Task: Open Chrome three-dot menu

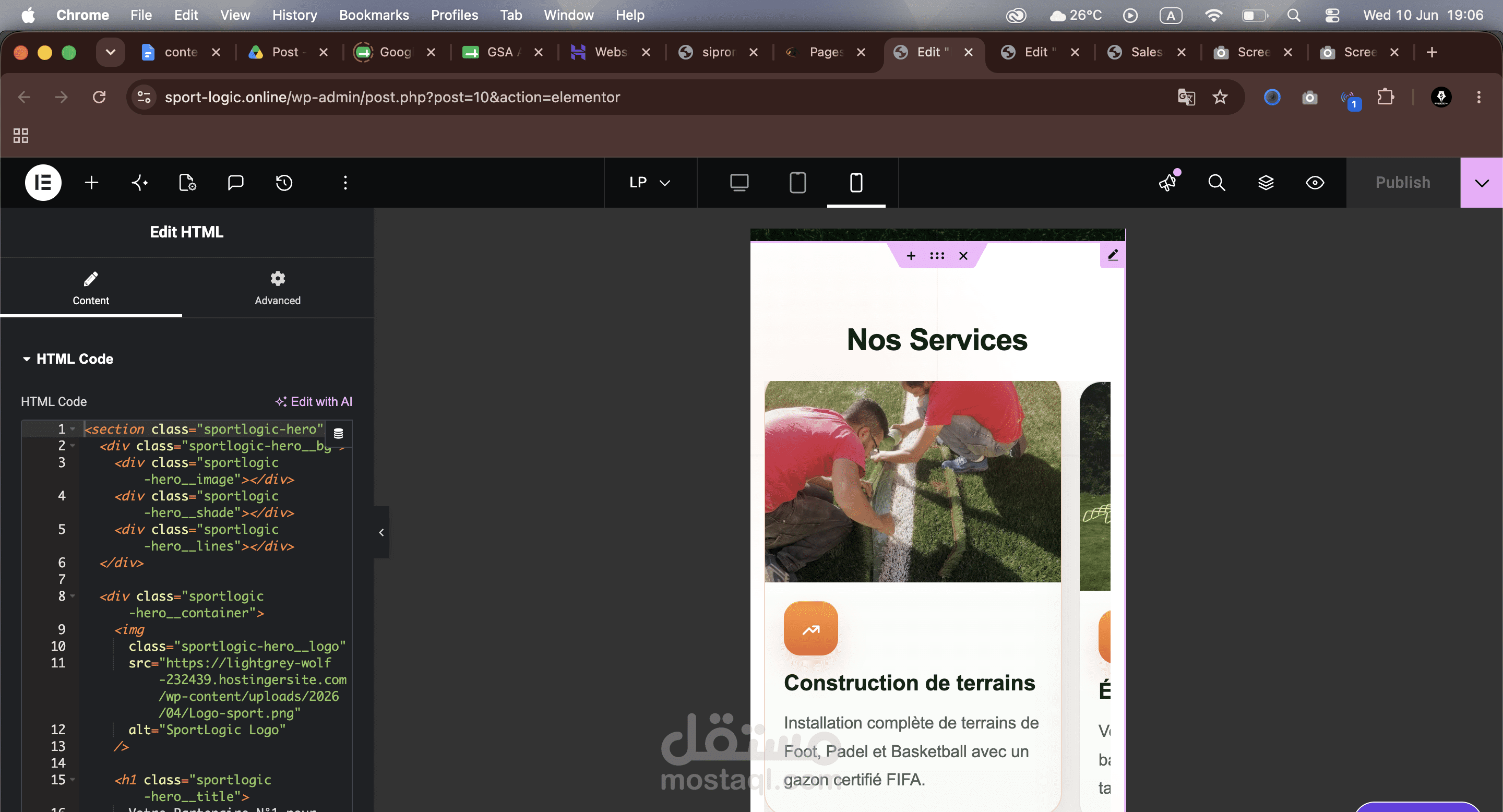Action: click(1478, 97)
